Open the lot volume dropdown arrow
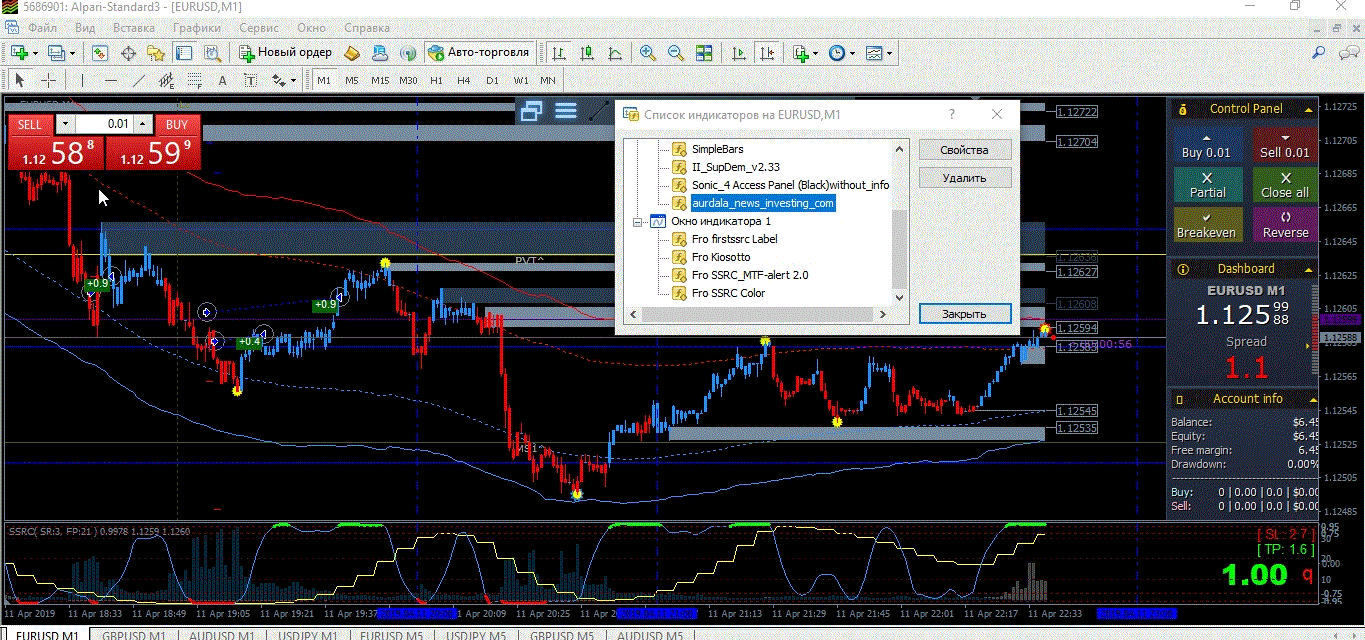The width and height of the screenshot is (1365, 640). [65, 124]
